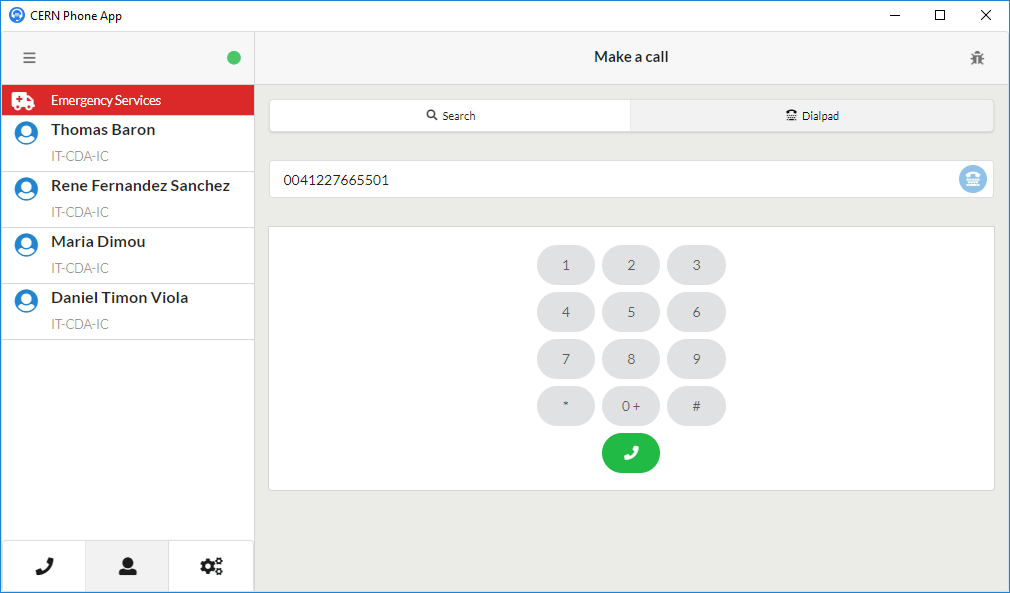Switch to the Dialpad tab

click(812, 116)
